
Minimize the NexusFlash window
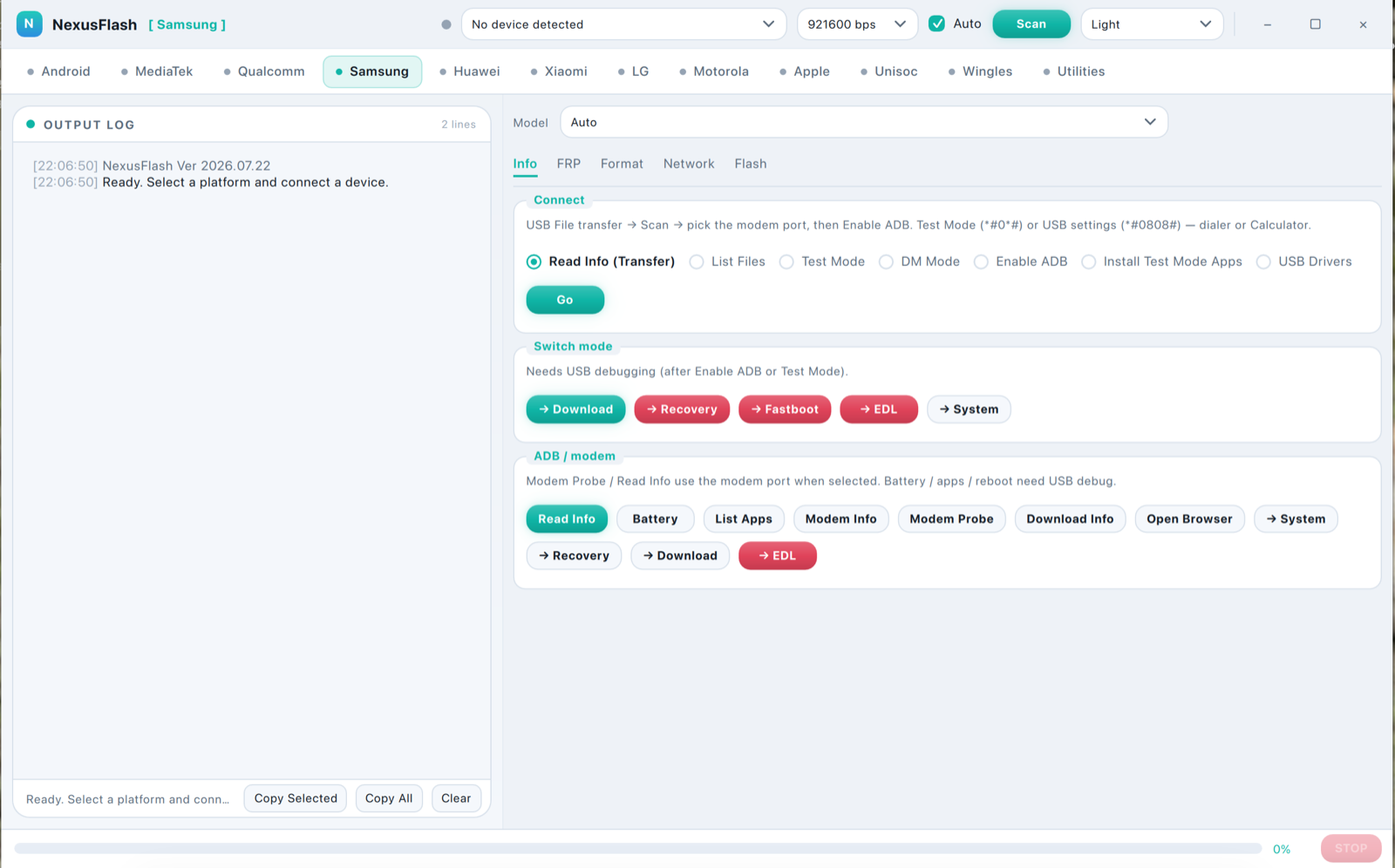pyautogui.click(x=1268, y=24)
